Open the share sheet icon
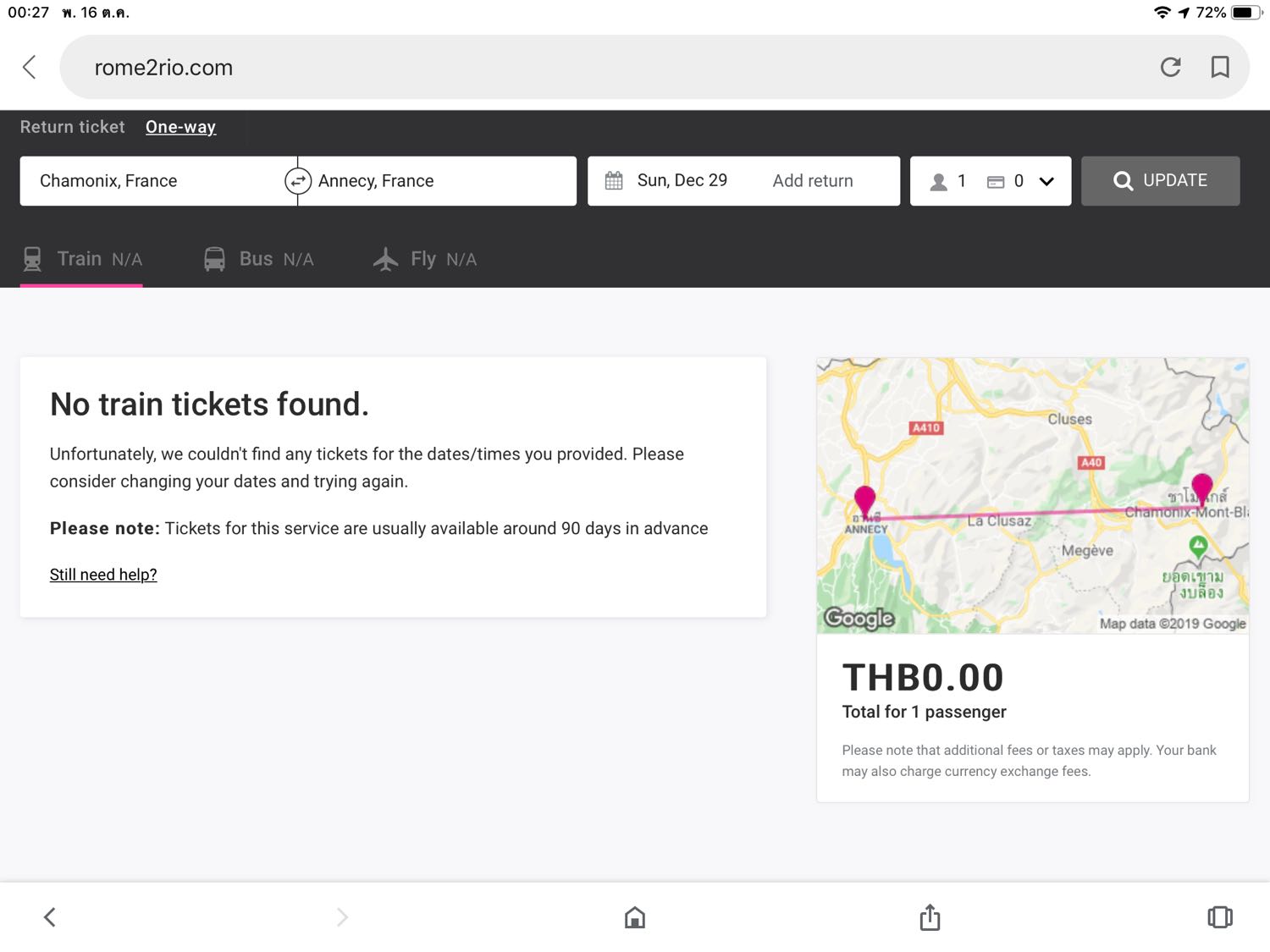This screenshot has height=952, width=1270. coord(930,916)
